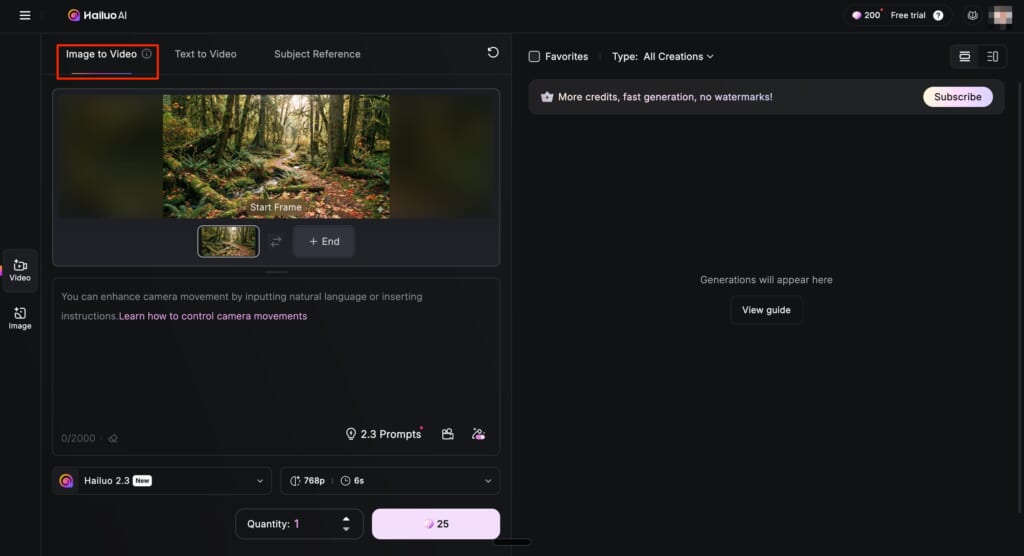The width and height of the screenshot is (1024, 556).
Task: Click the panel resize handle below the frame area
Action: click(276, 272)
